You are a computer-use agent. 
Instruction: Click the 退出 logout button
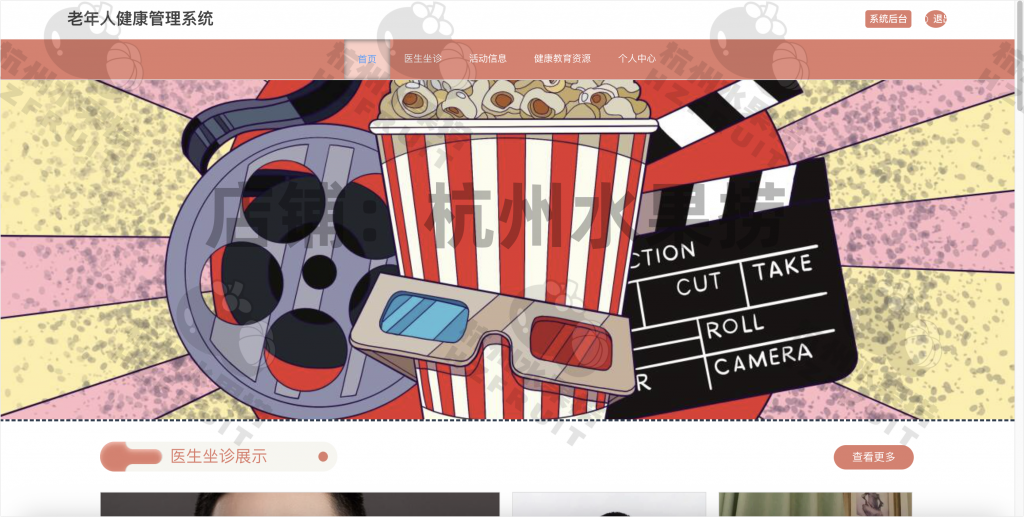(x=936, y=19)
